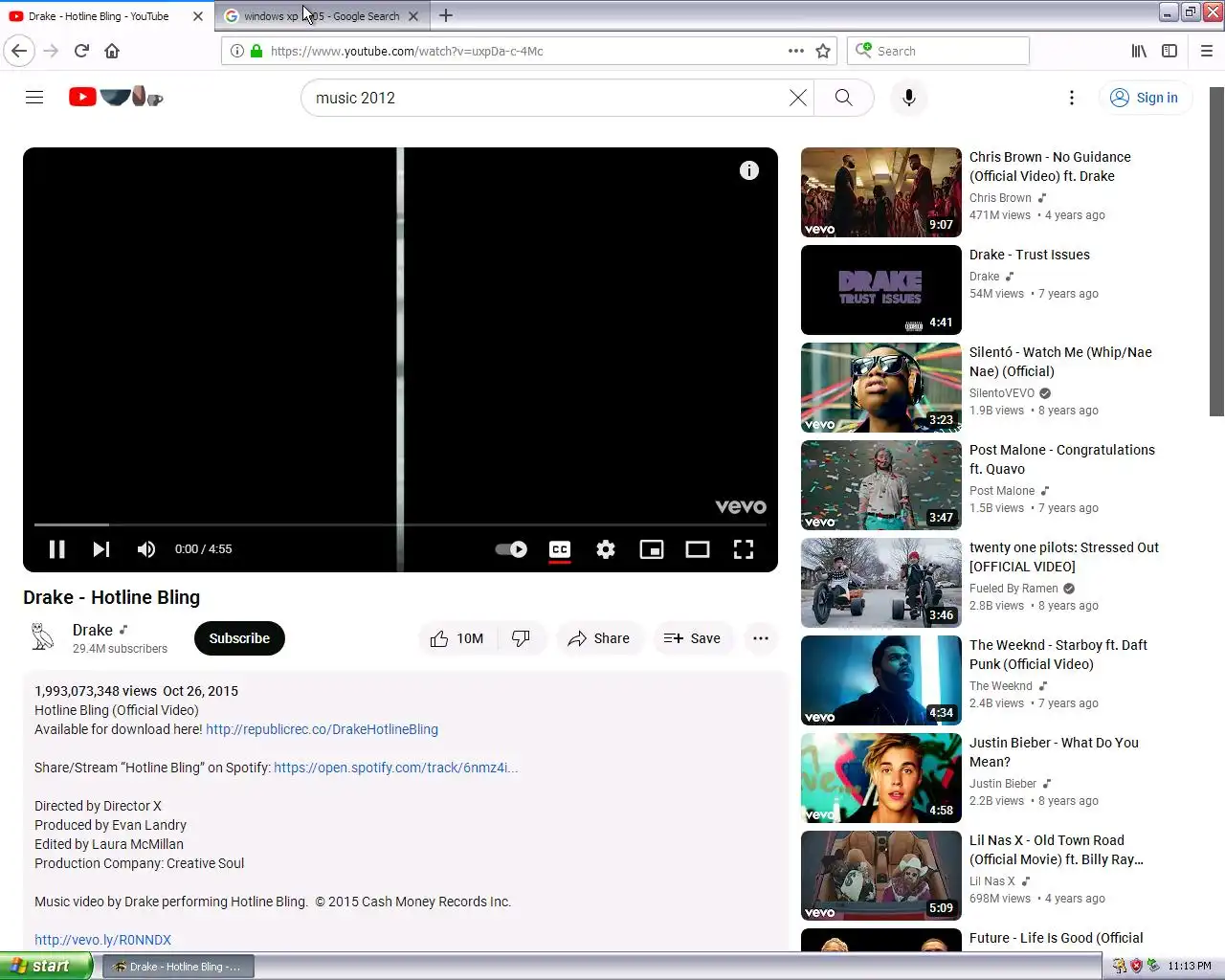Screen dimensions: 1225x980
Task: Open page actions three dots in URL bar
Action: click(x=795, y=51)
